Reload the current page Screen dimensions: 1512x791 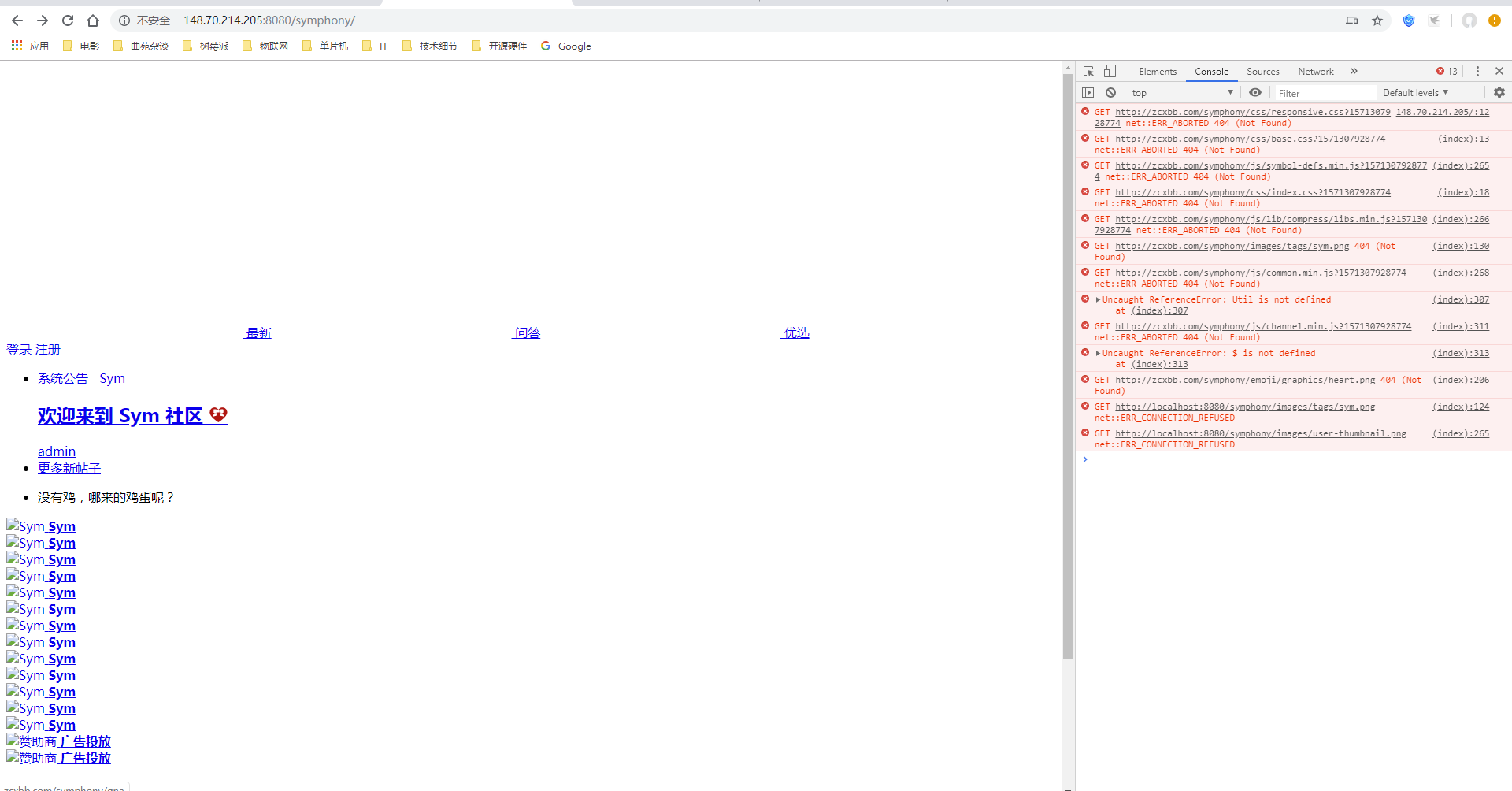tap(68, 20)
